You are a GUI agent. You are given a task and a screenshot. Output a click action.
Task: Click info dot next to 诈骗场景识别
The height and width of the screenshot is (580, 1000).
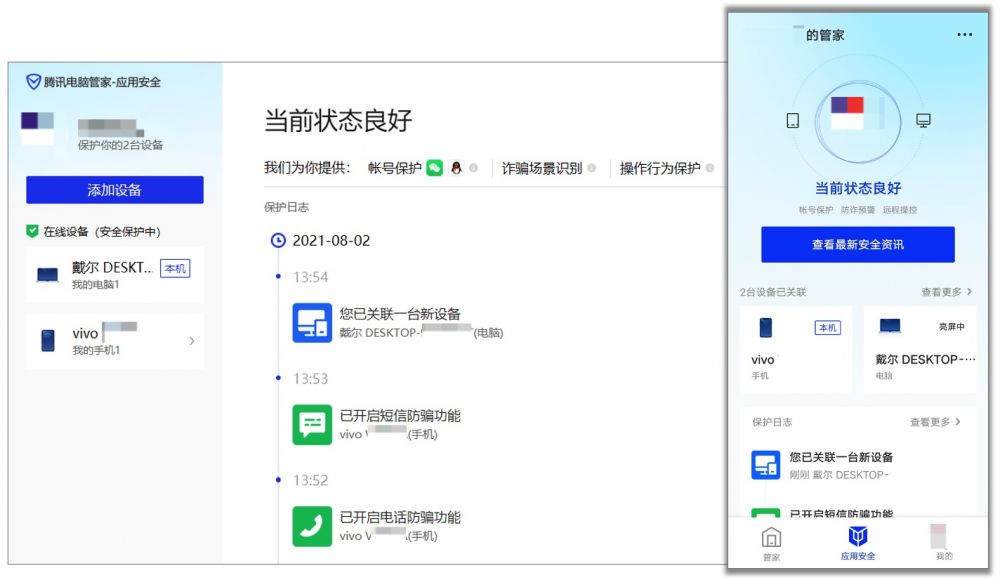591,168
